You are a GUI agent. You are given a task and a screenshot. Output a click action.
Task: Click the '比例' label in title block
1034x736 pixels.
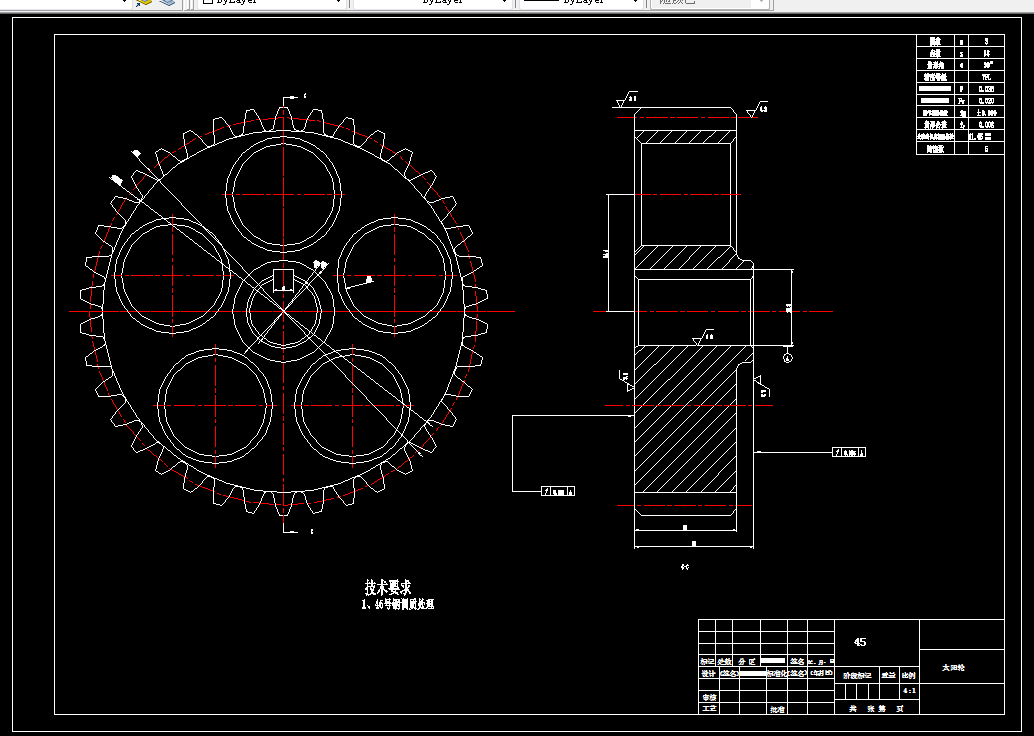tap(908, 675)
